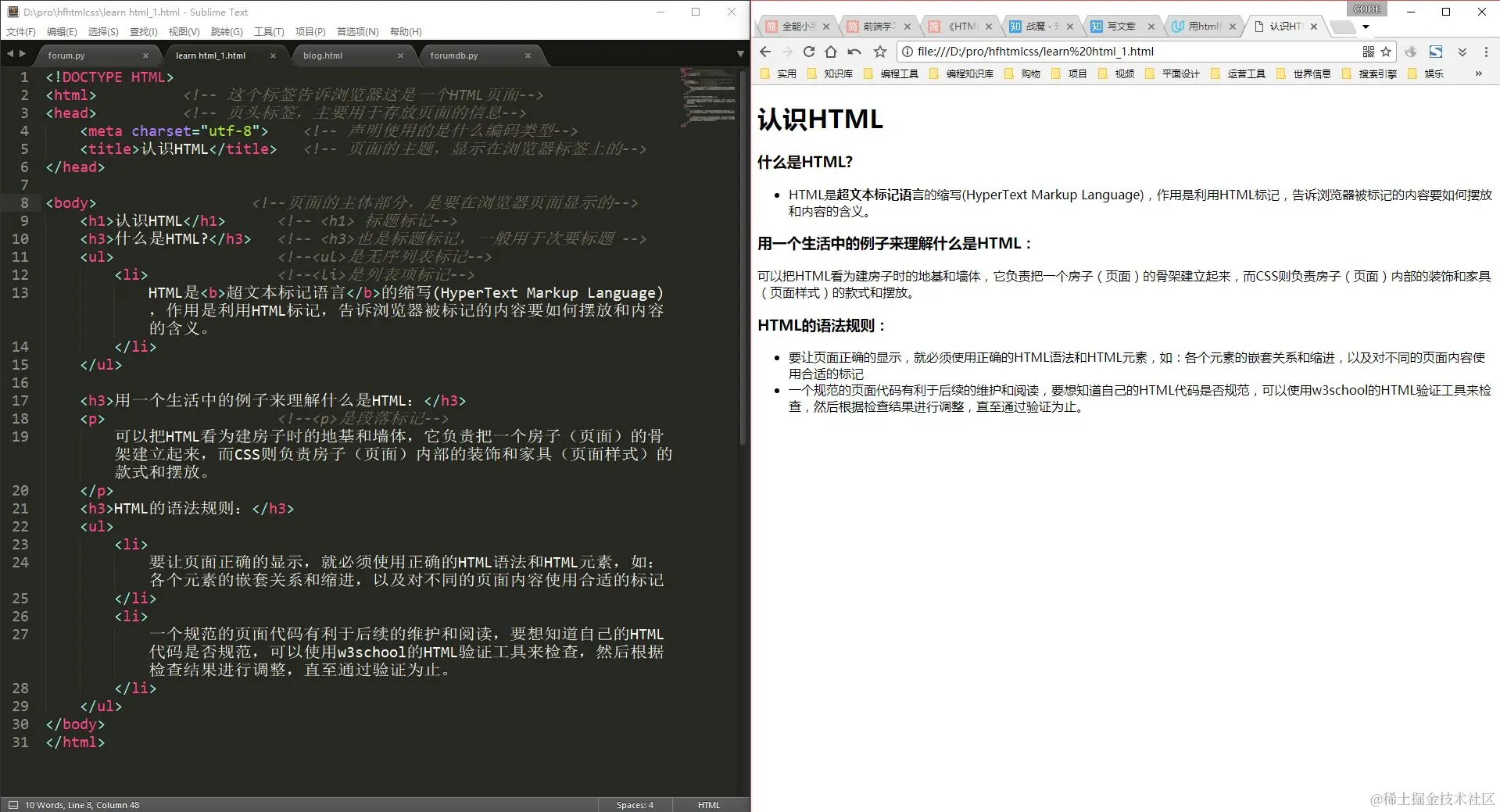
Task: Open the Spaces: 4 indentation selector
Action: (x=635, y=805)
